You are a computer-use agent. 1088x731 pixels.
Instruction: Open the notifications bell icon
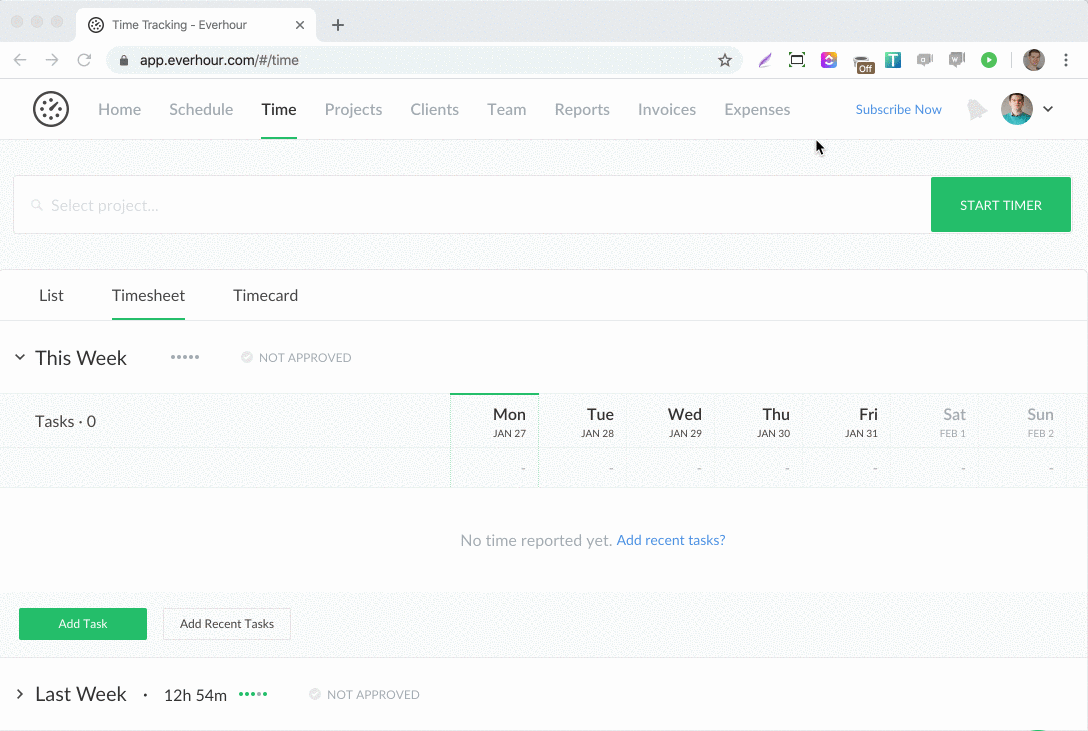click(x=976, y=109)
